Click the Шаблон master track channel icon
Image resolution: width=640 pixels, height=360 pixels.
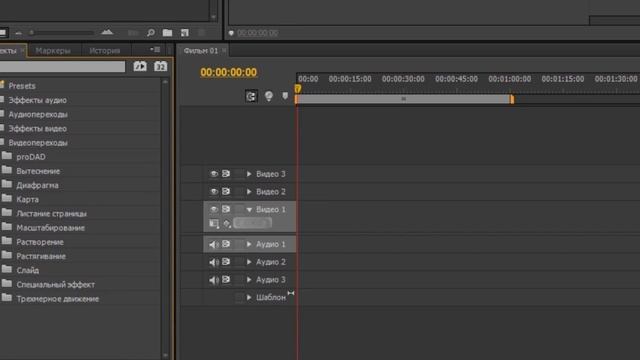coord(291,293)
